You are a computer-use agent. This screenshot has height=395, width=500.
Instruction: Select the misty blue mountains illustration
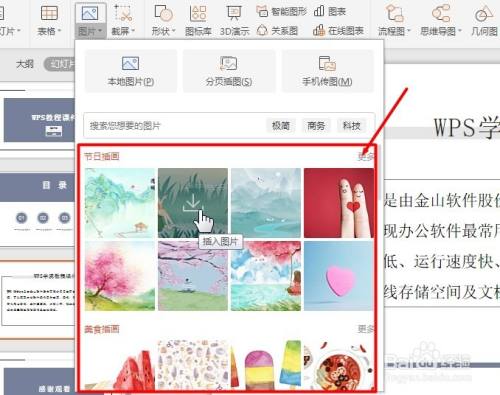click(266, 203)
